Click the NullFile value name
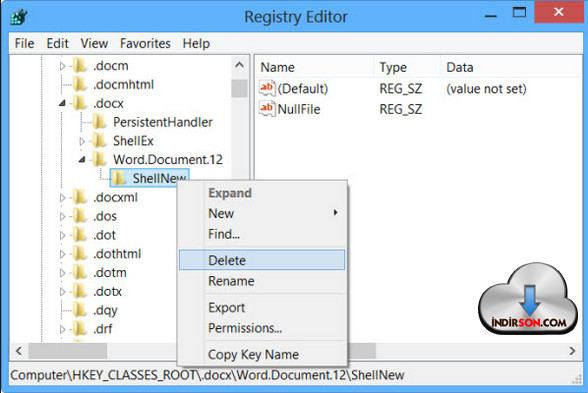 (299, 110)
